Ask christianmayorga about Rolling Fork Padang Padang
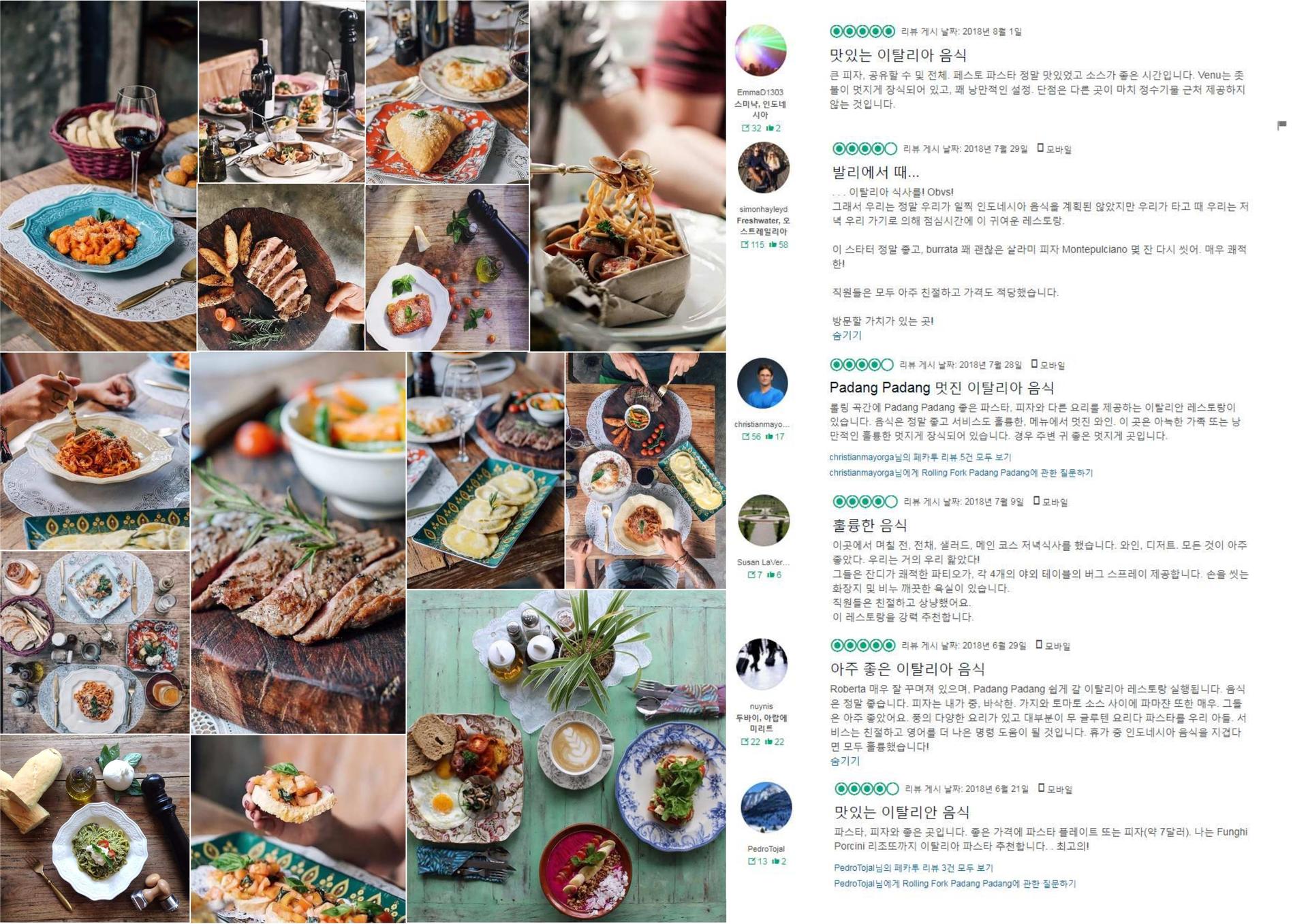1308x924 pixels. [x=961, y=473]
